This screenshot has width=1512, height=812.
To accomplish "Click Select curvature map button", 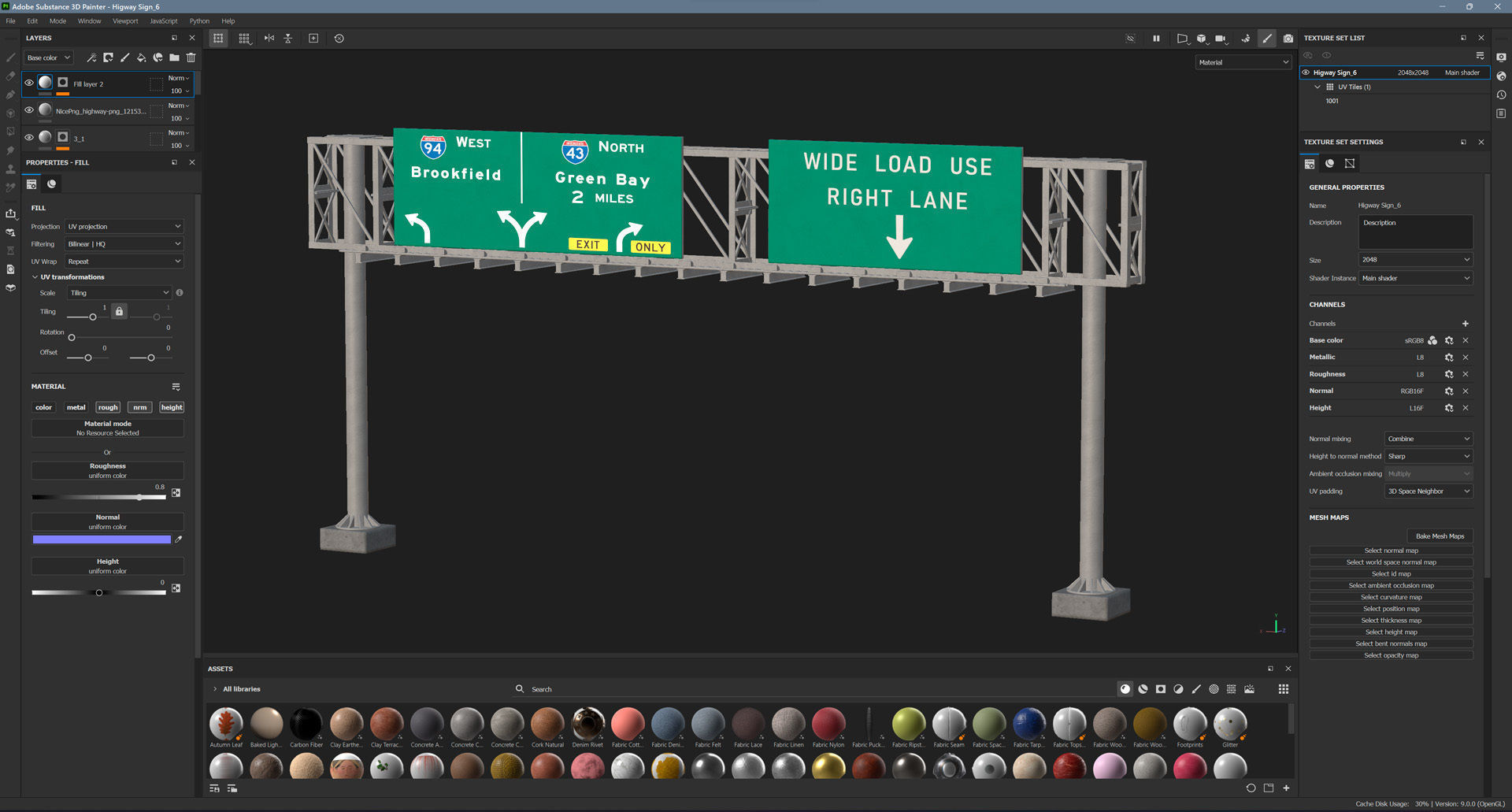I will (x=1391, y=597).
